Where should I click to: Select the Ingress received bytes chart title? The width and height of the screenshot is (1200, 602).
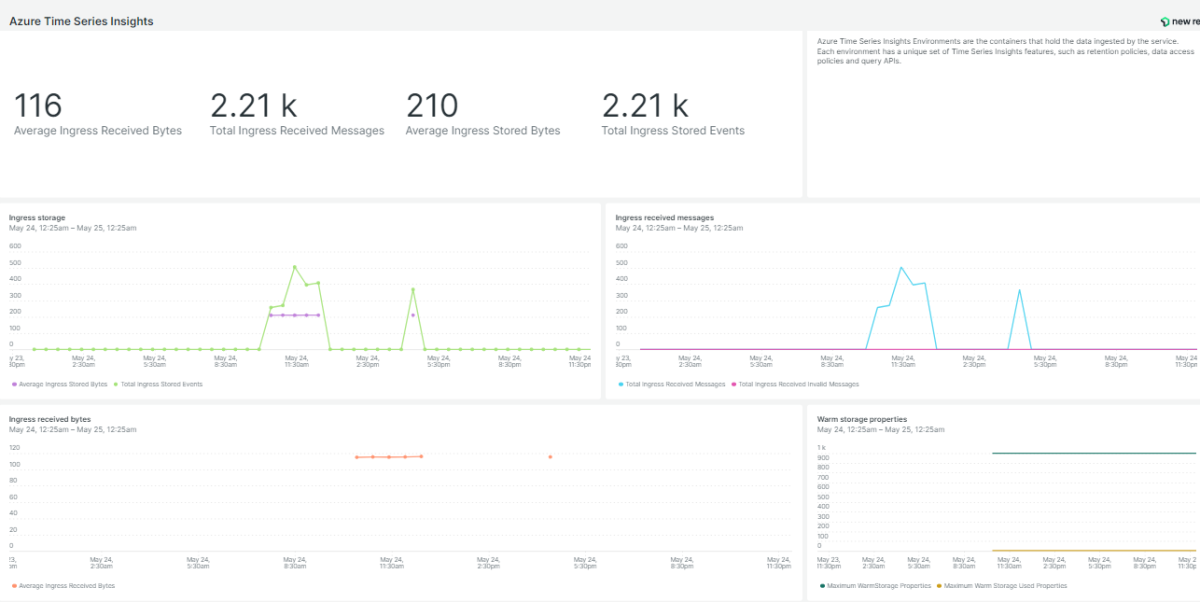50,419
